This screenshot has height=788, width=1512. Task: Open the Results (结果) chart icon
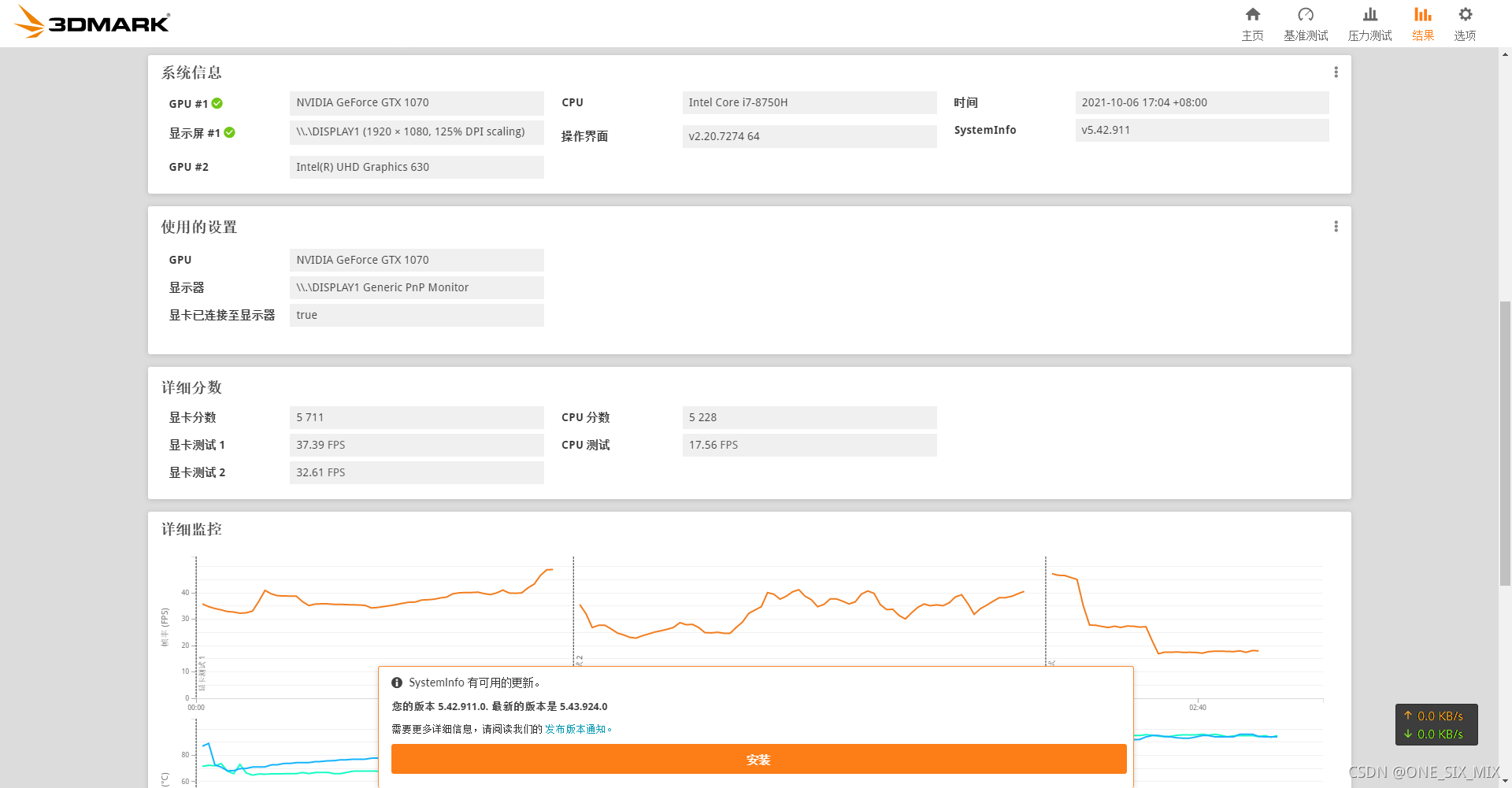click(x=1423, y=14)
